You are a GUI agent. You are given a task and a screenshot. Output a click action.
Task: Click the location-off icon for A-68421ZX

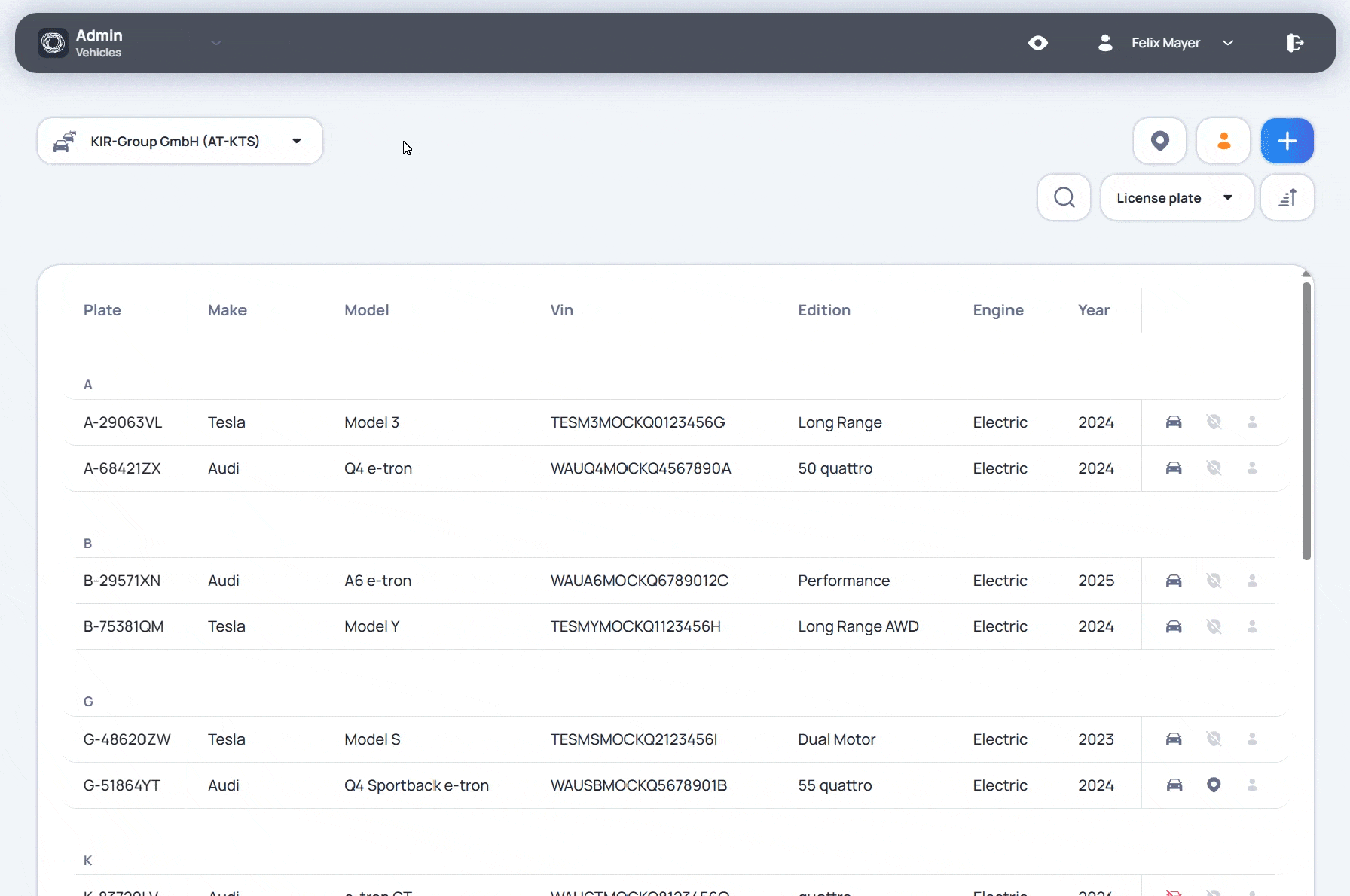[1214, 468]
